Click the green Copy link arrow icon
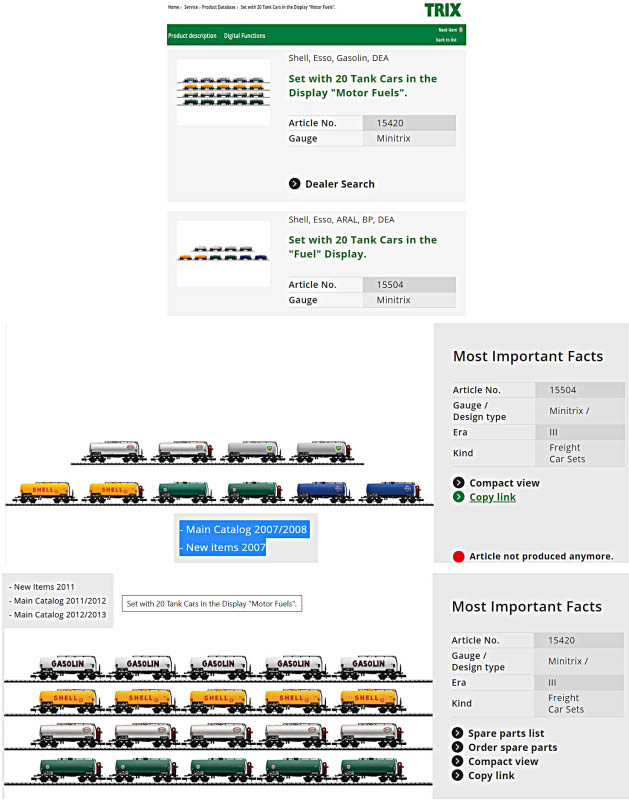This screenshot has width=629, height=800. pos(459,497)
